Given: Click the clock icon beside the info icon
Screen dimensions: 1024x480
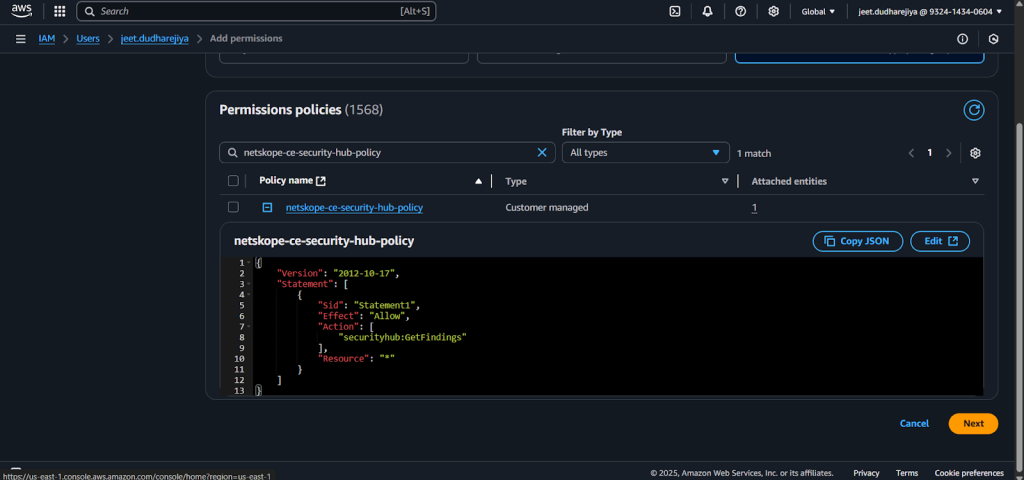Looking at the screenshot, I should (994, 39).
